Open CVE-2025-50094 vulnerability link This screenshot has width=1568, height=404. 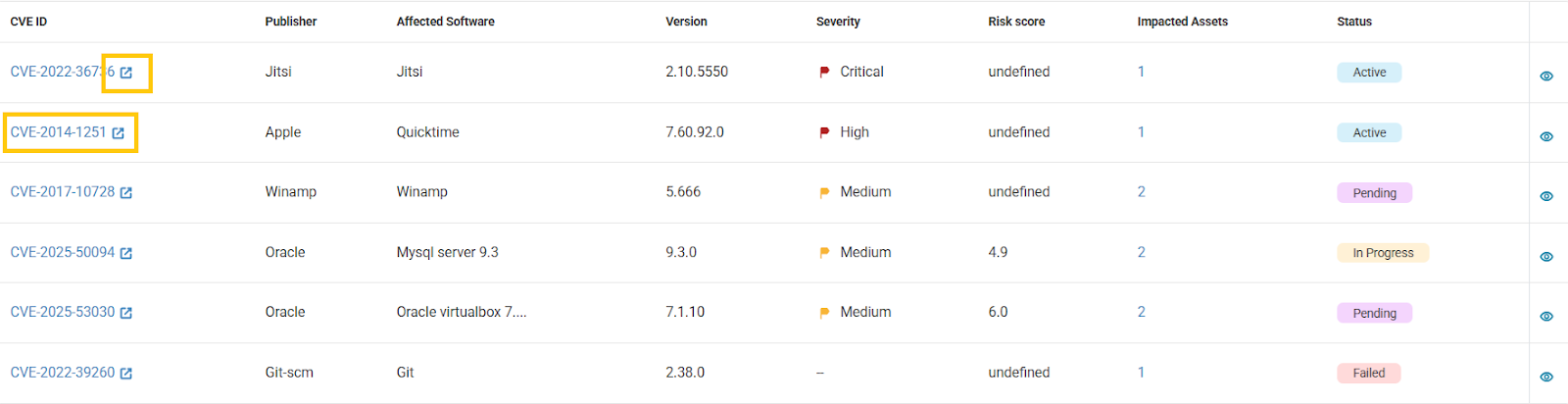(x=63, y=252)
